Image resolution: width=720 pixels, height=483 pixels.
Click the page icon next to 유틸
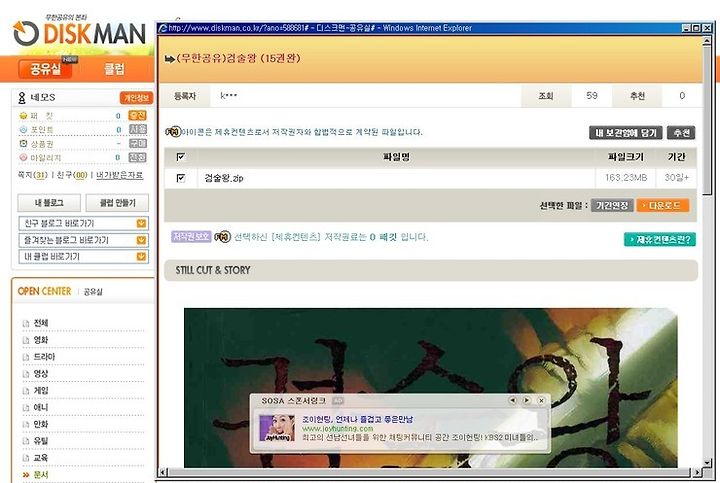pyautogui.click(x=26, y=441)
